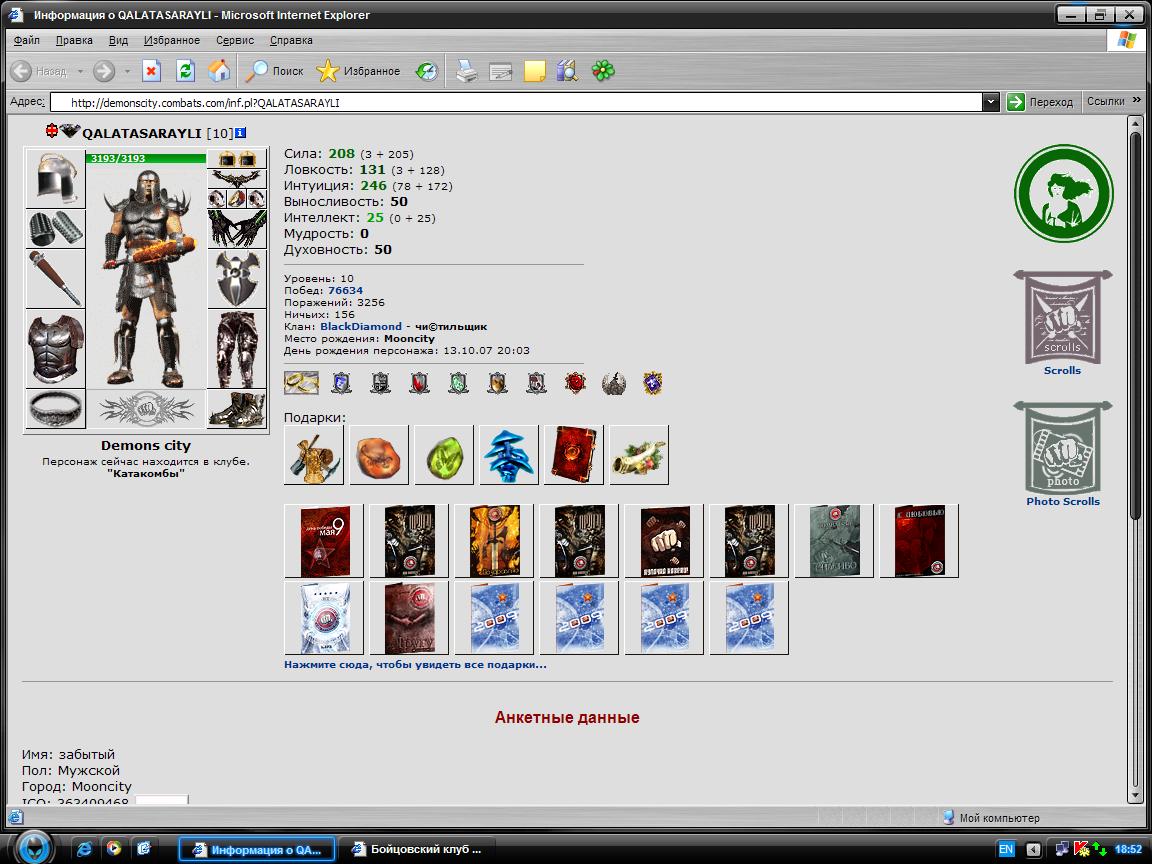Open the 76634 victories link
This screenshot has width=1152, height=864.
345,290
